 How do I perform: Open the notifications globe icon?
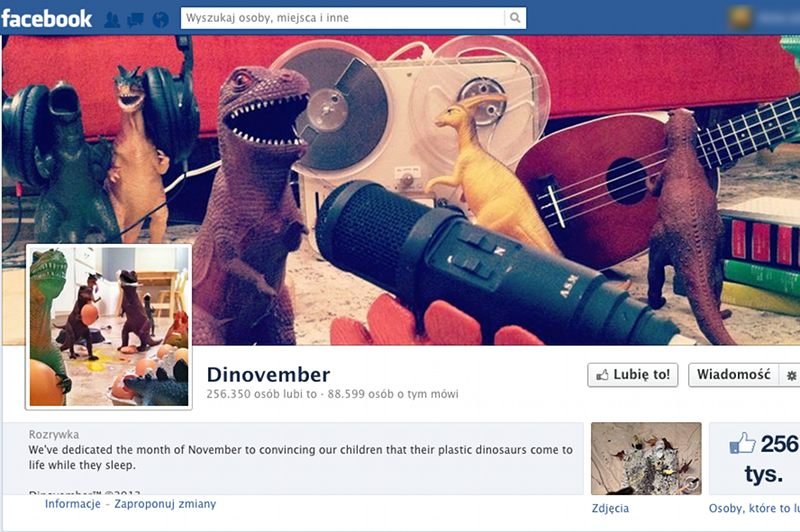click(x=160, y=19)
